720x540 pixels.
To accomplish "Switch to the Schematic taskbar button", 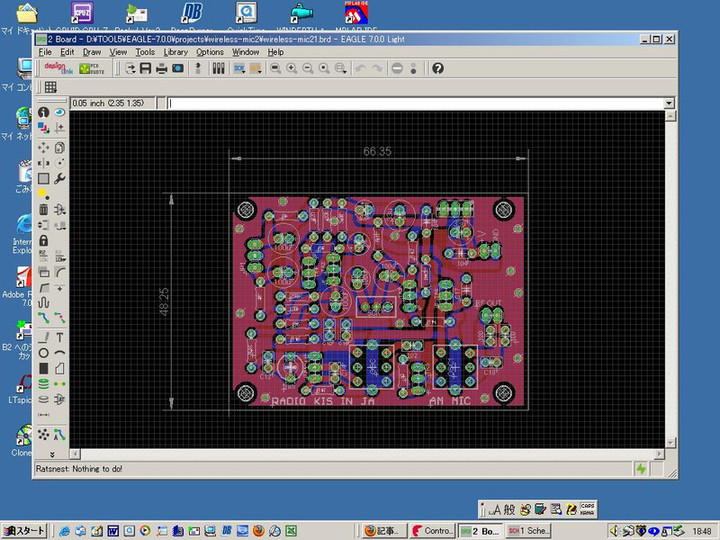I will coord(528,530).
